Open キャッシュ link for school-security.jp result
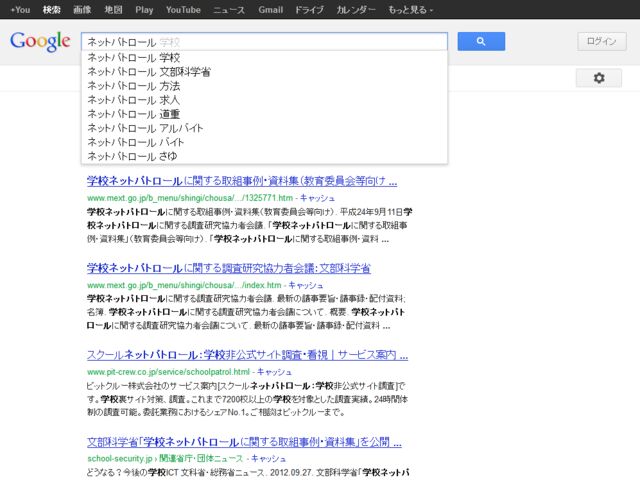The image size is (640, 480). 268,458
